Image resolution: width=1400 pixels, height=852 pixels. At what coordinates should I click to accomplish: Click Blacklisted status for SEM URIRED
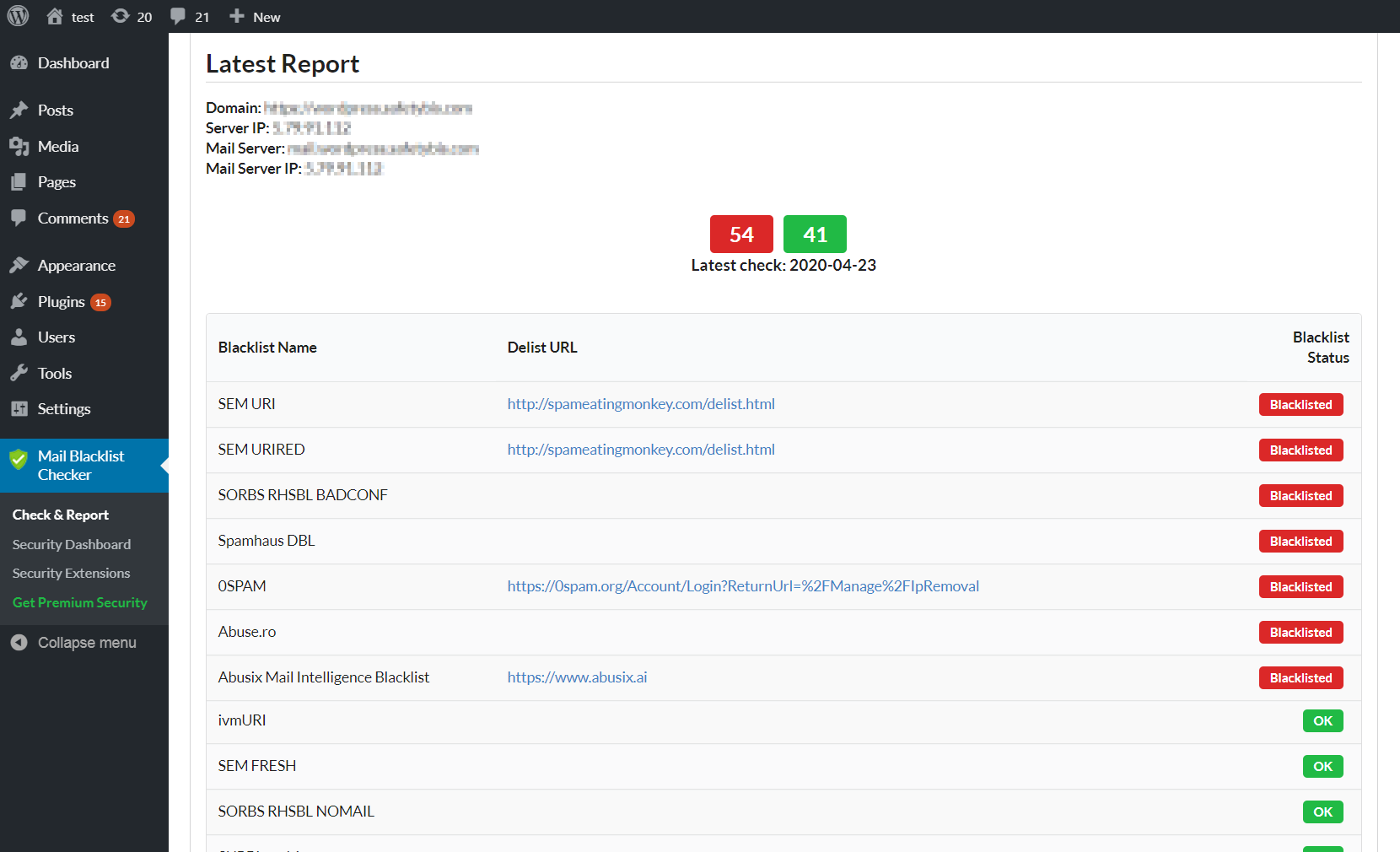tap(1301, 450)
